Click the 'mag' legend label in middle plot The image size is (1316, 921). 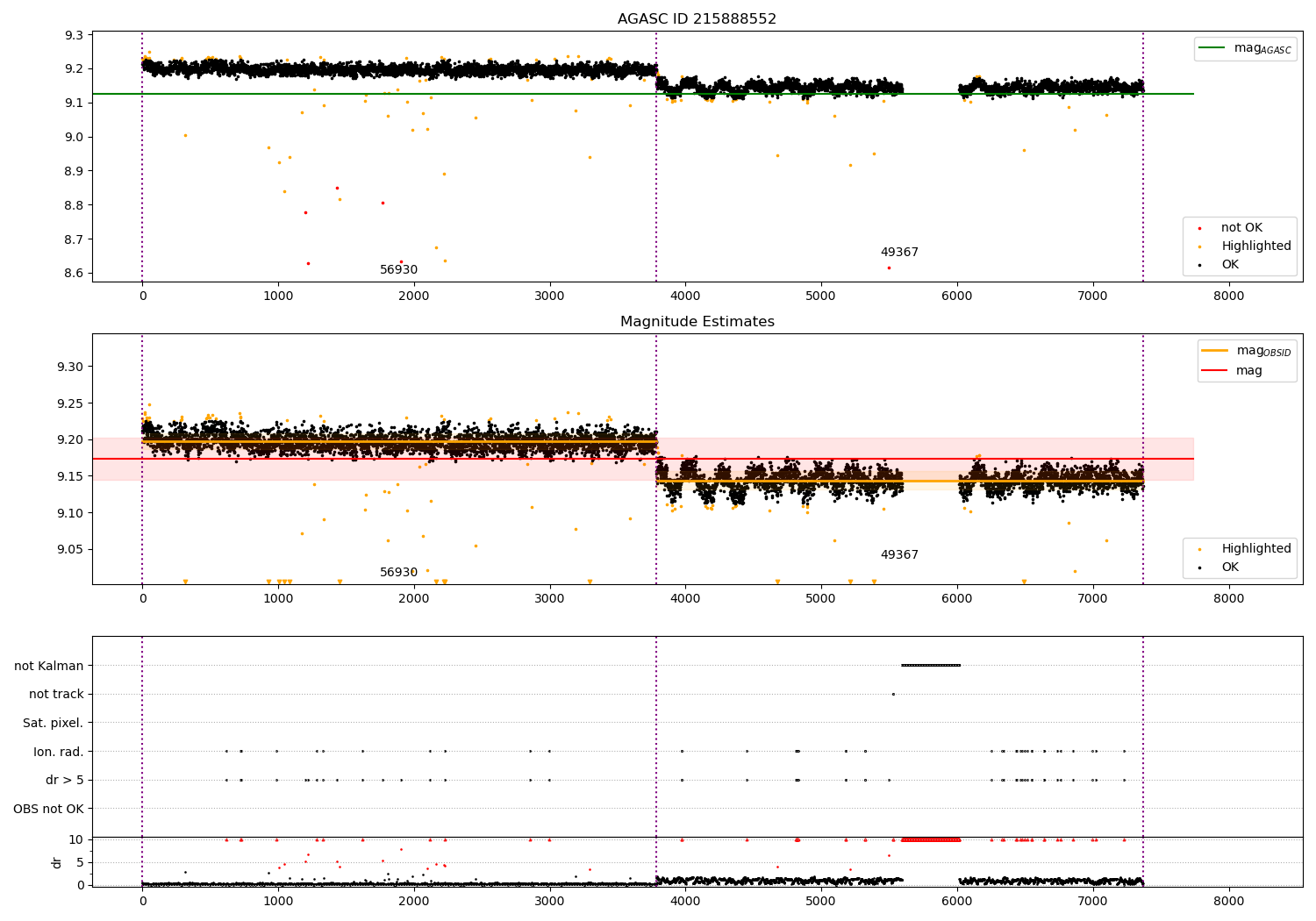[x=1249, y=371]
